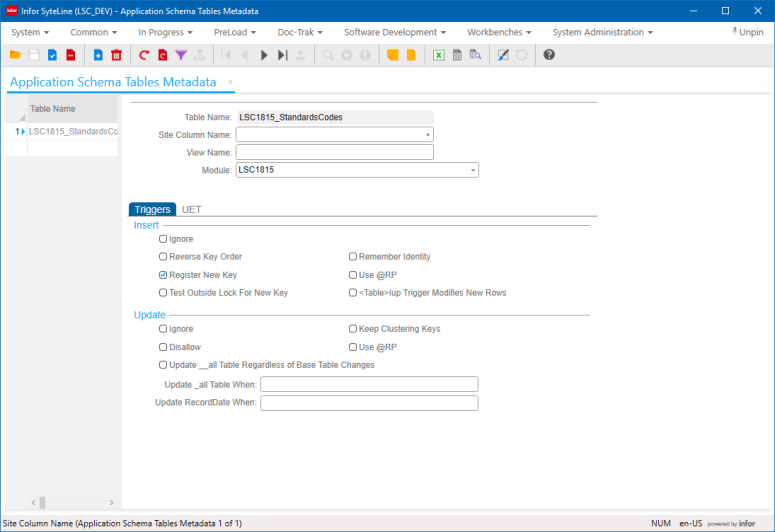Click the orange sticky note icon

coord(392,55)
